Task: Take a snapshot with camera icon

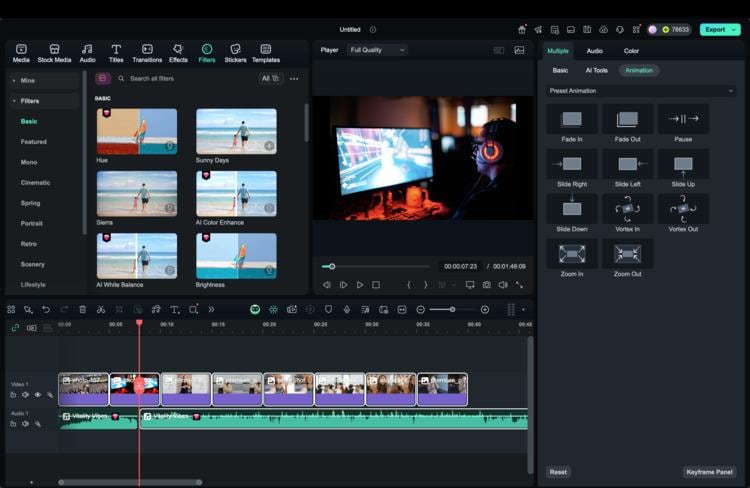Action: coord(486,285)
